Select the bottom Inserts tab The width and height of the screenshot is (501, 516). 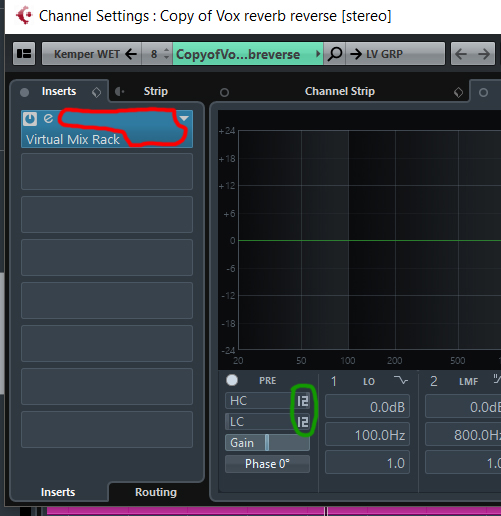58,492
